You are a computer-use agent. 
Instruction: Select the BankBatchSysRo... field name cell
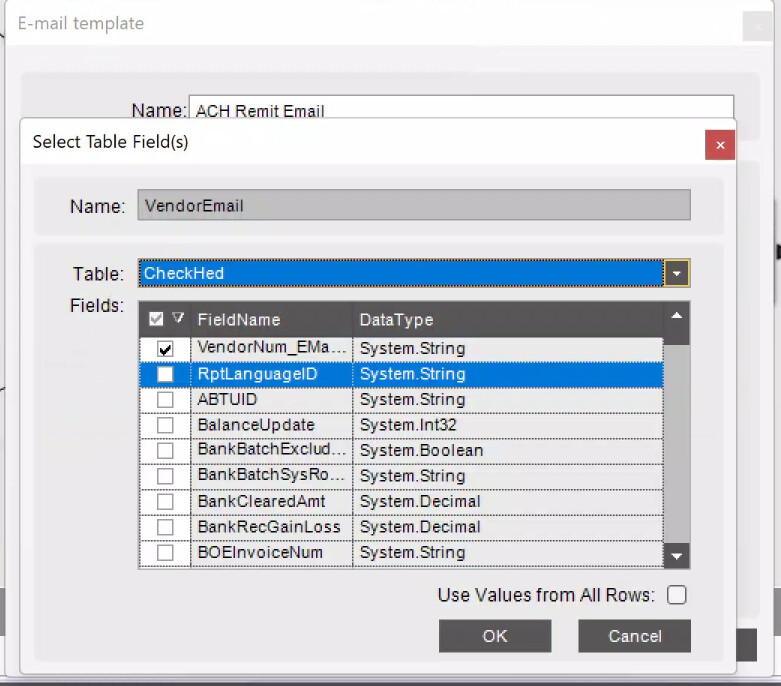coord(271,476)
